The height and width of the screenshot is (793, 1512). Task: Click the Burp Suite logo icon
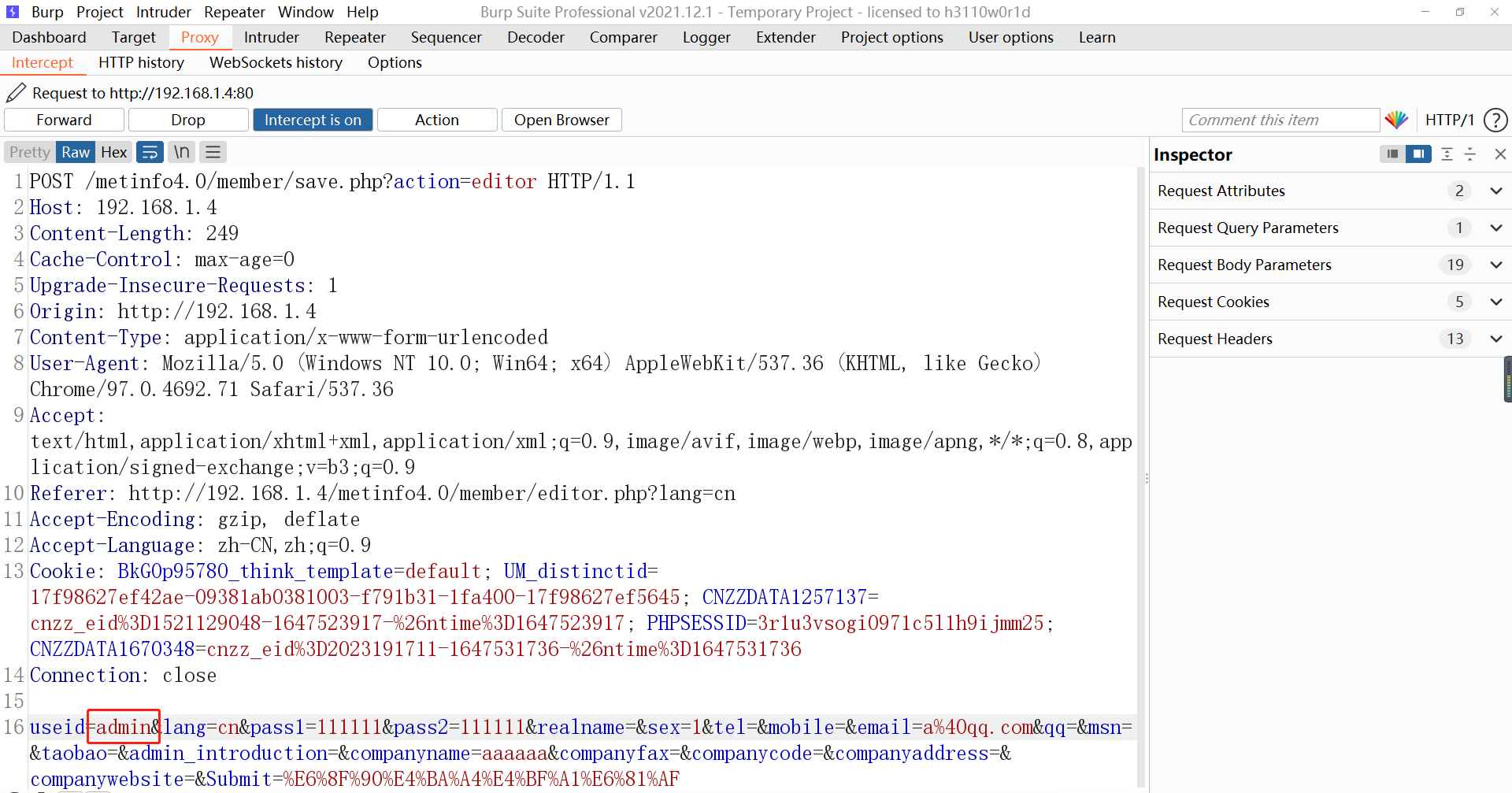pos(13,12)
